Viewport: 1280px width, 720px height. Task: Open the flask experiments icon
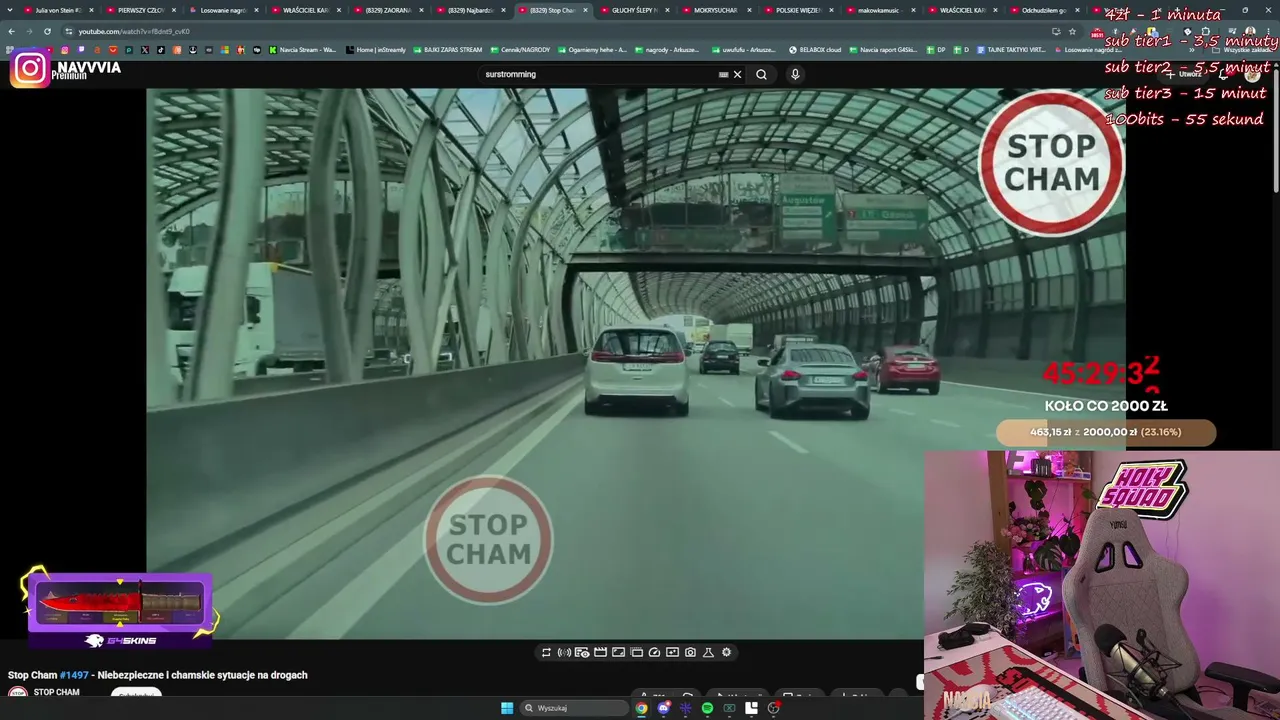708,652
